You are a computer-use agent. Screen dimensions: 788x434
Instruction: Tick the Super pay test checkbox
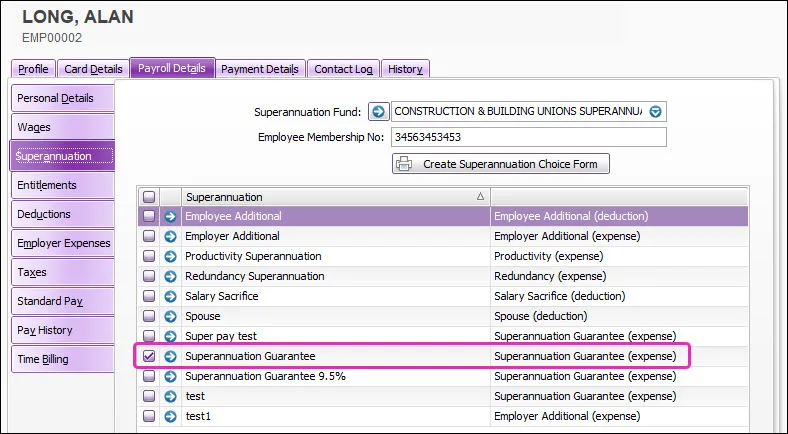click(149, 336)
